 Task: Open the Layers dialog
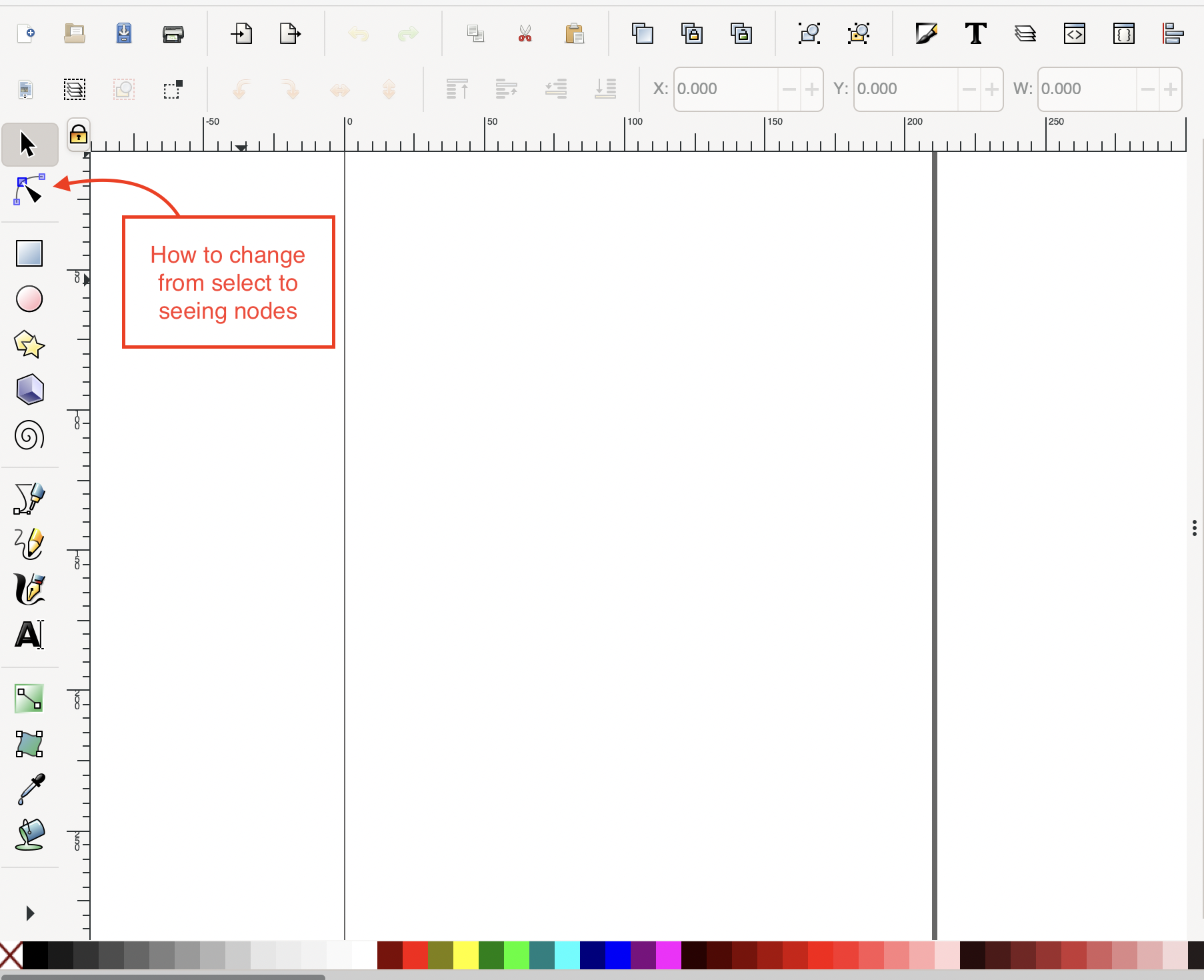pyautogui.click(x=1025, y=33)
